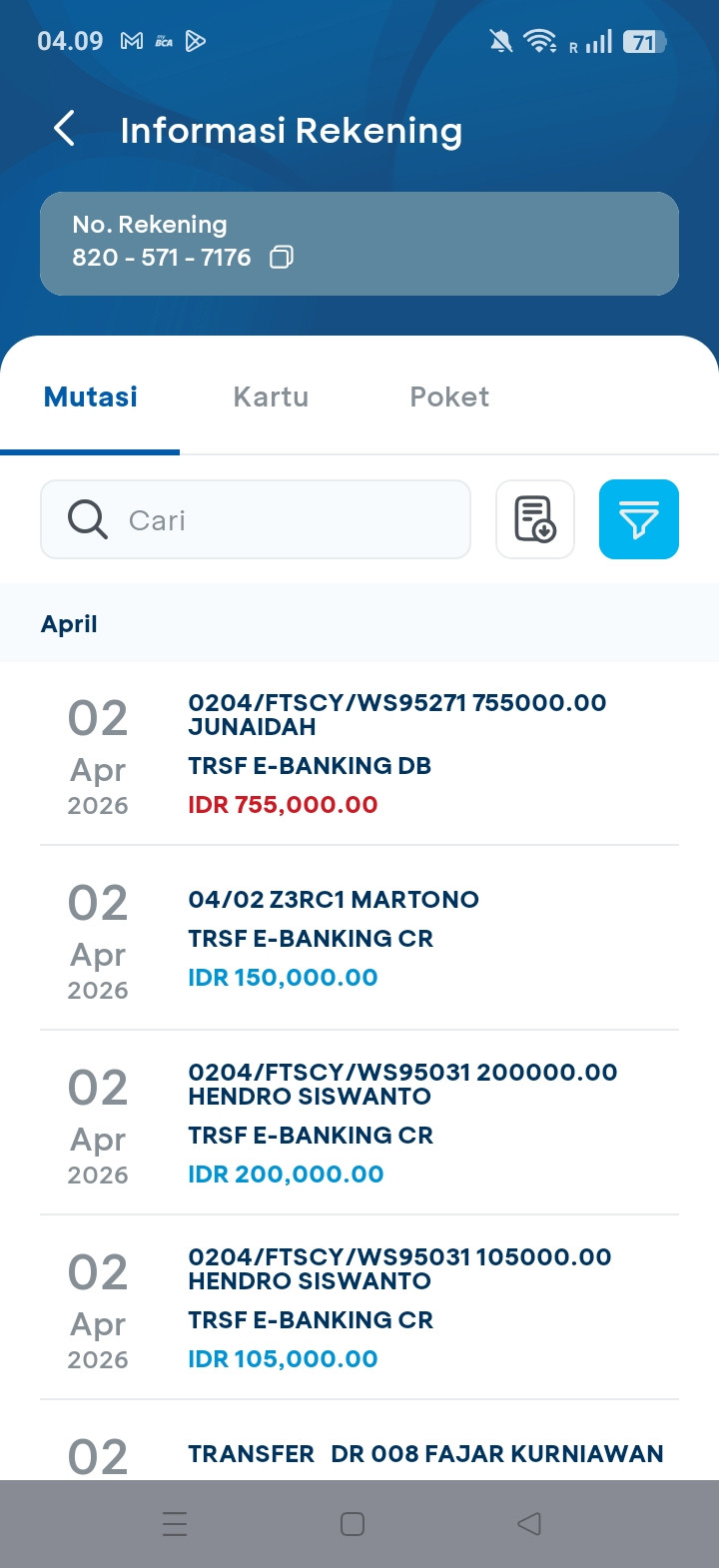Open the HENDRO SISWANTO IDR 200,000.00 transaction
Image resolution: width=719 pixels, height=1568 pixels.
tap(359, 1123)
